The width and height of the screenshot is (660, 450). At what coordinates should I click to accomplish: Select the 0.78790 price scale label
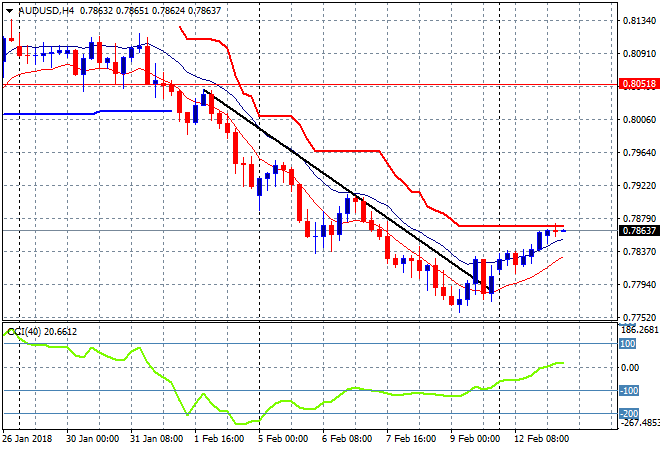639,218
